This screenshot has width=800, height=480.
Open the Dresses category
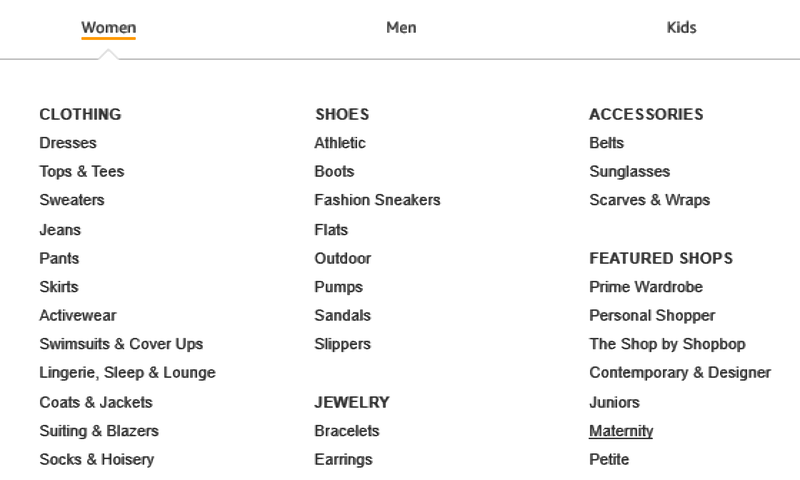pos(68,143)
